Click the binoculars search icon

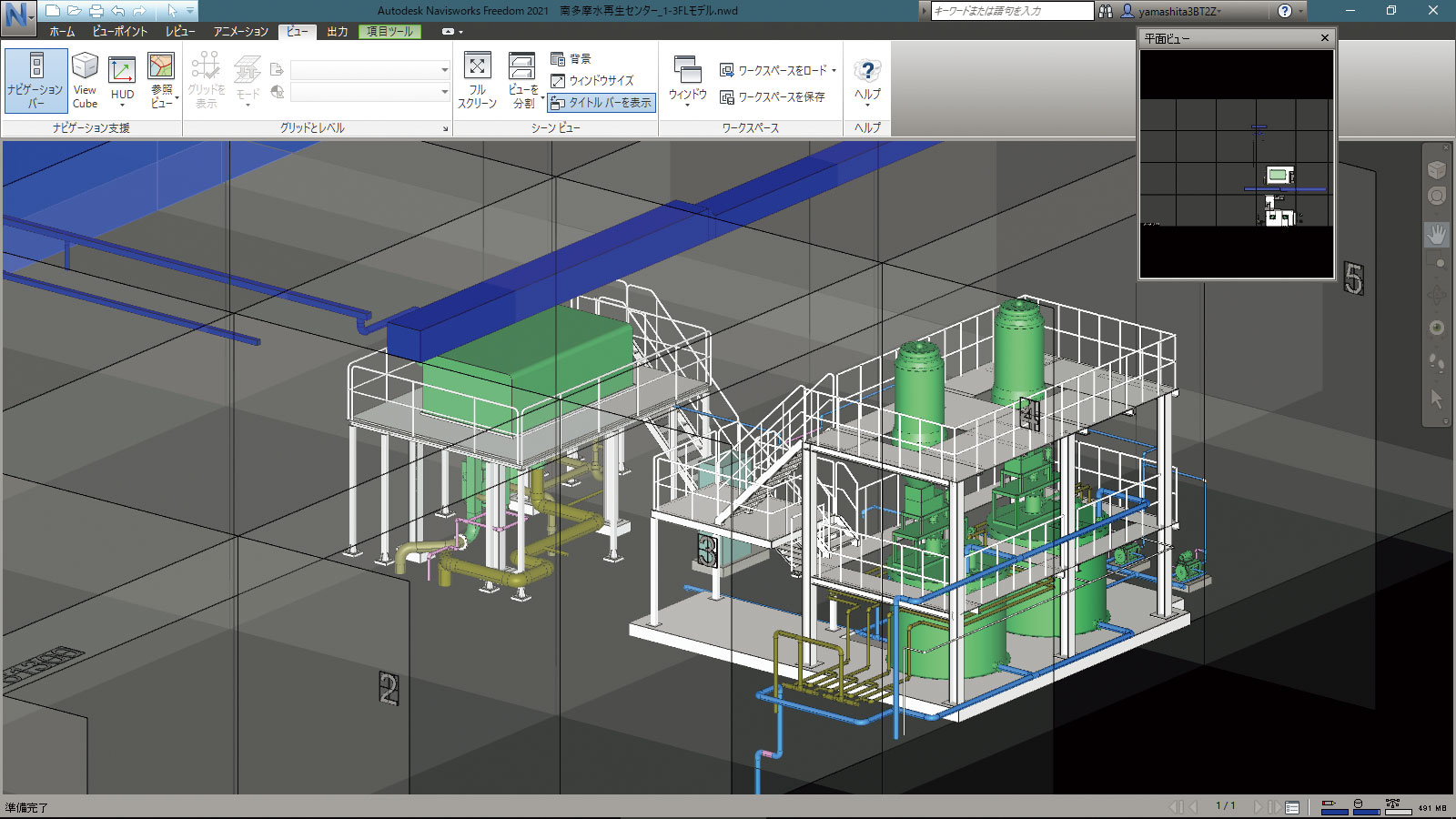(x=1106, y=11)
